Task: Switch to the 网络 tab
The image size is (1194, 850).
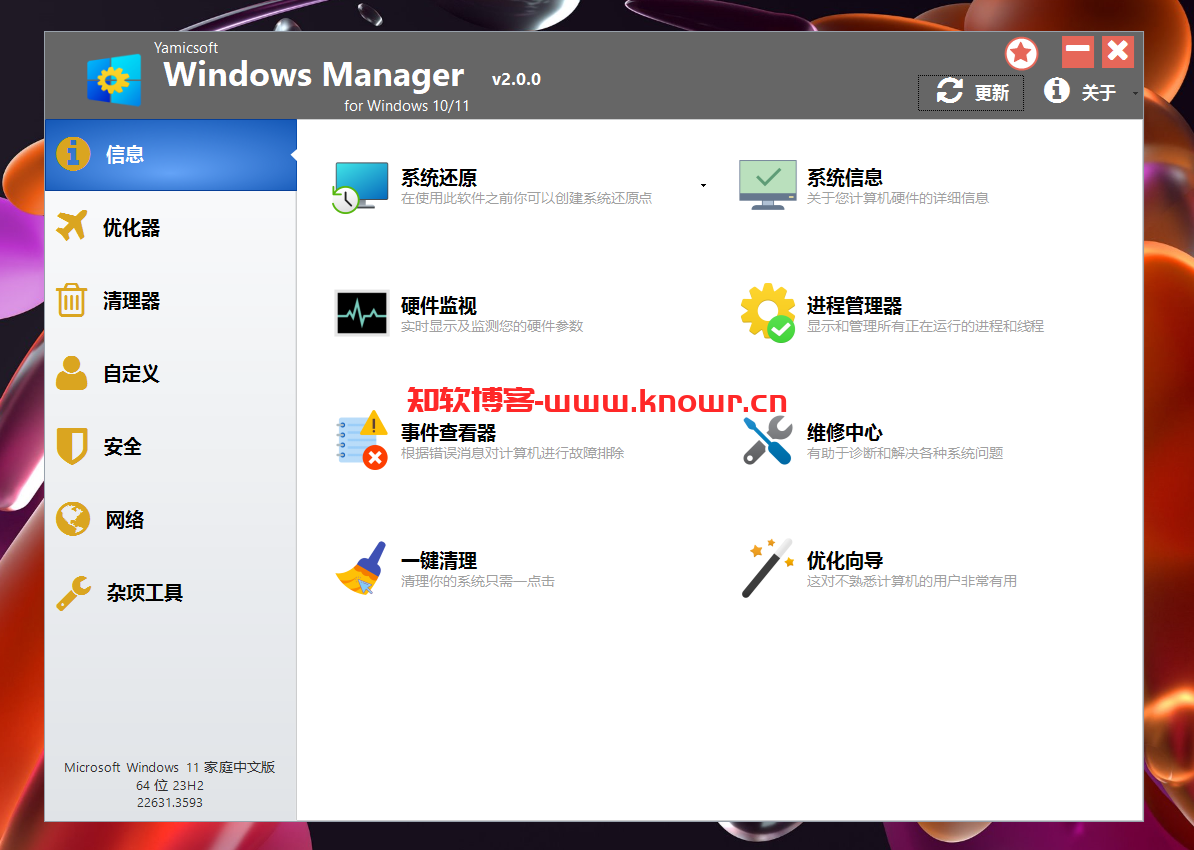Action: point(171,519)
